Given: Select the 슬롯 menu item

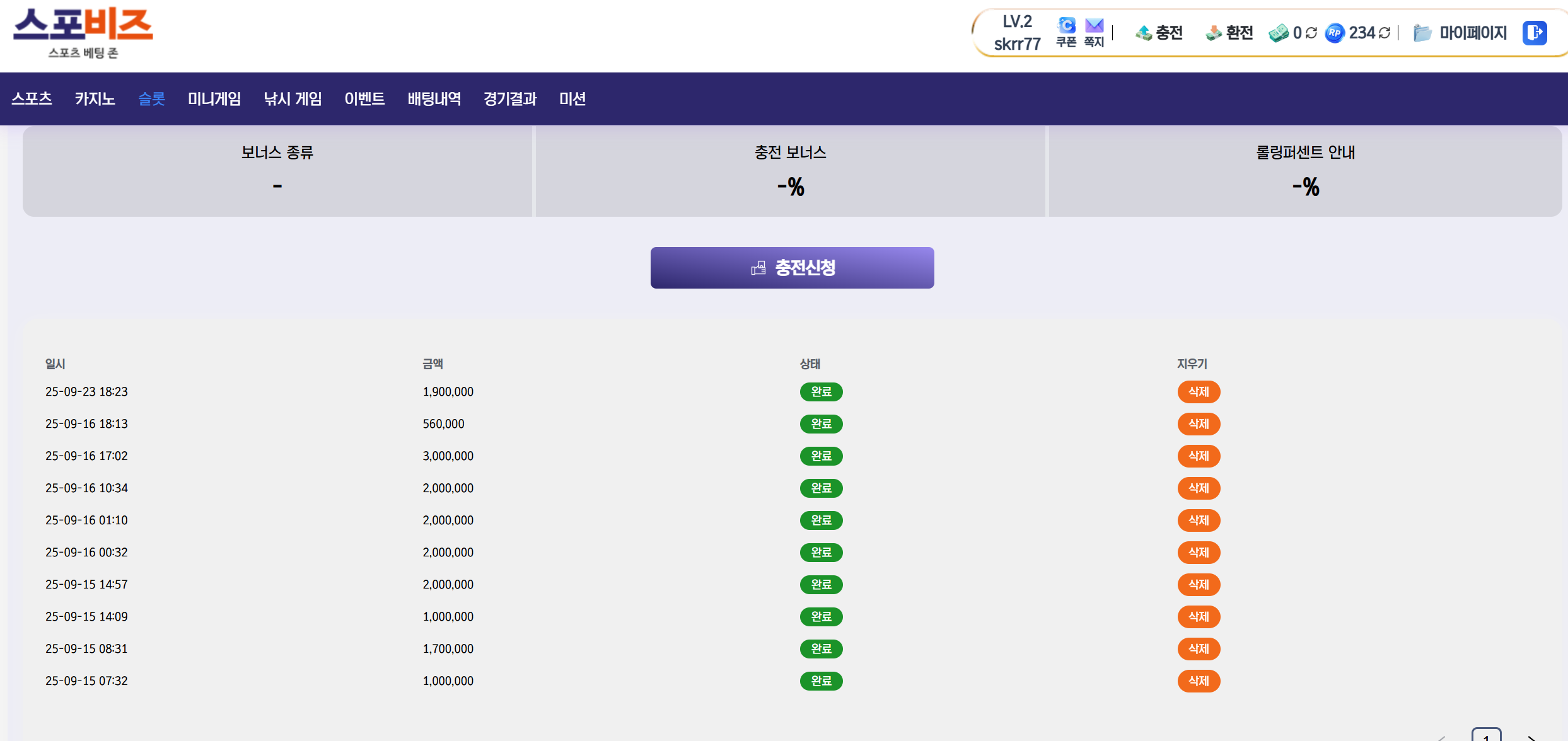Looking at the screenshot, I should pyautogui.click(x=151, y=99).
